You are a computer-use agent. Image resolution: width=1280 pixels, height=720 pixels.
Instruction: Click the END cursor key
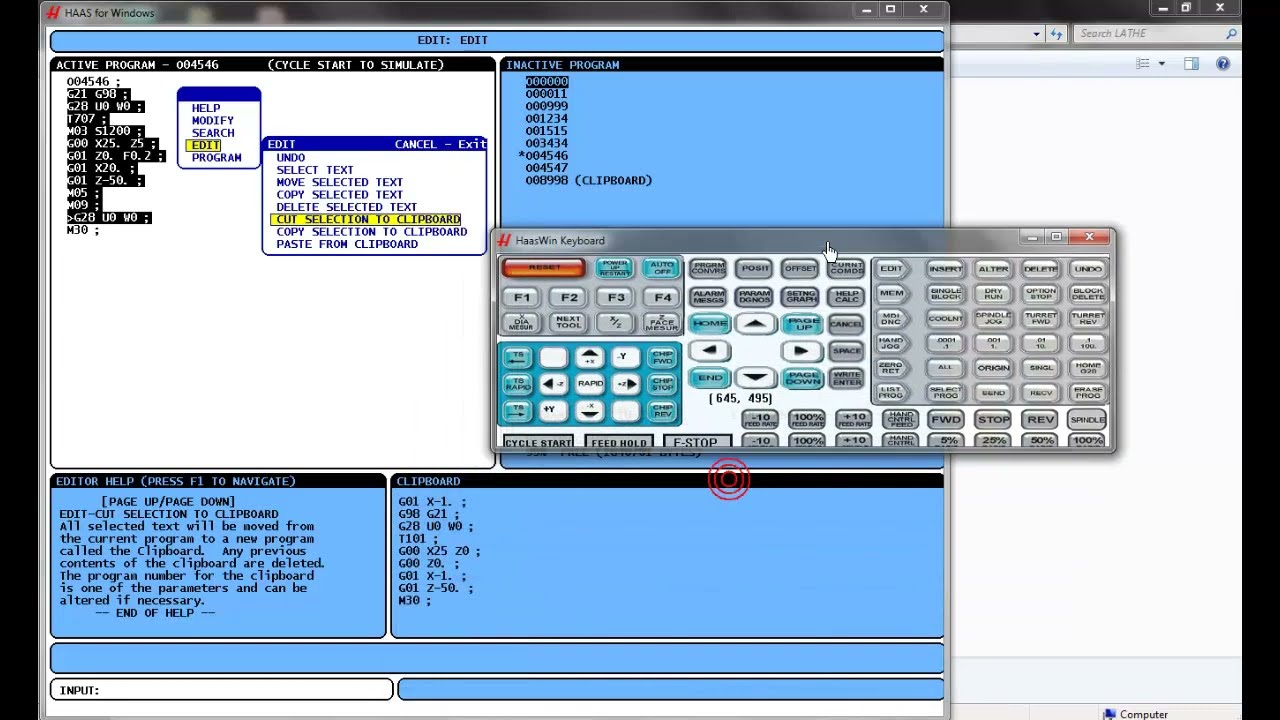(x=709, y=377)
